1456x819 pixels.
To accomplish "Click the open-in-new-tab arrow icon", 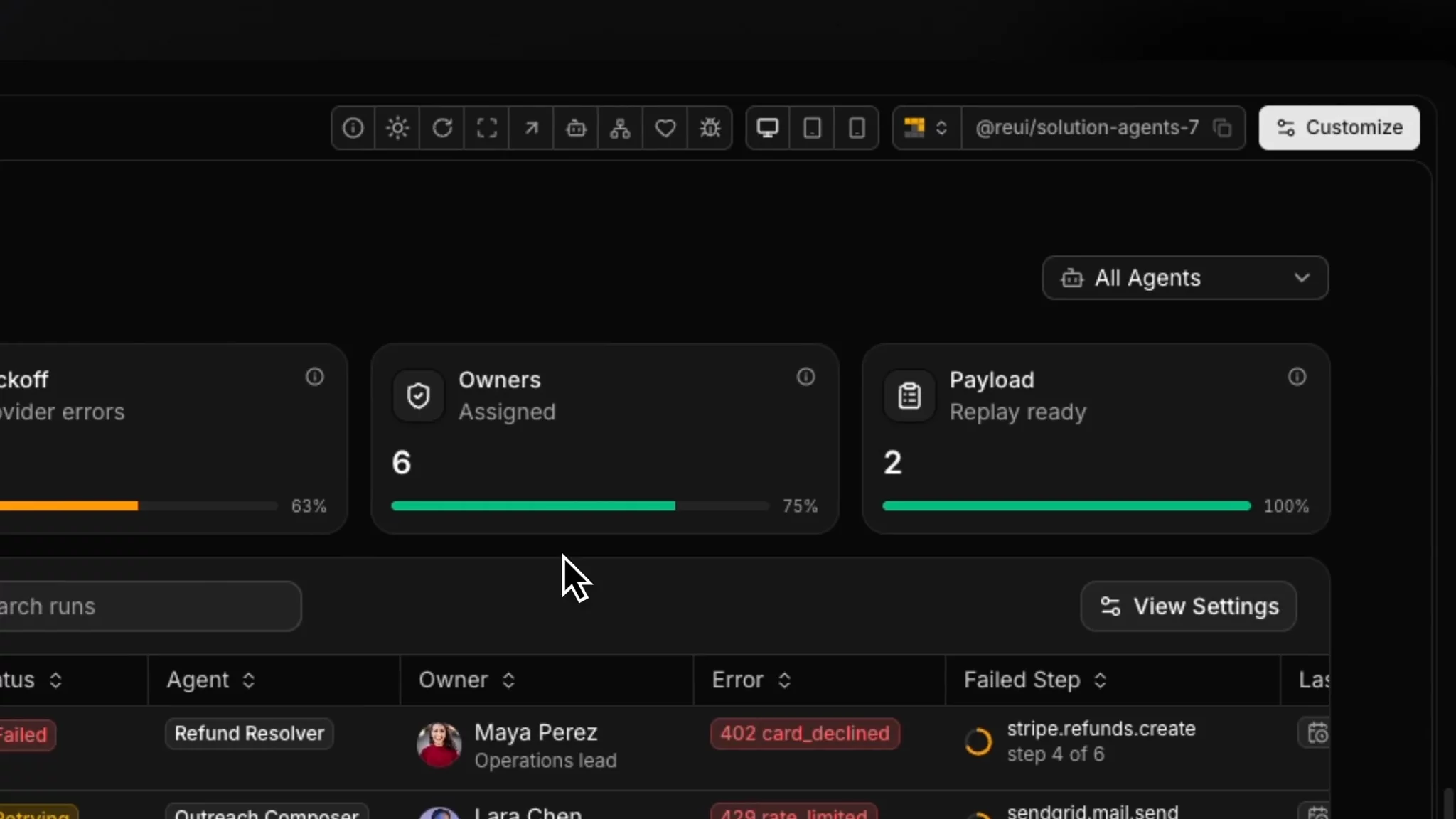I will [x=531, y=128].
